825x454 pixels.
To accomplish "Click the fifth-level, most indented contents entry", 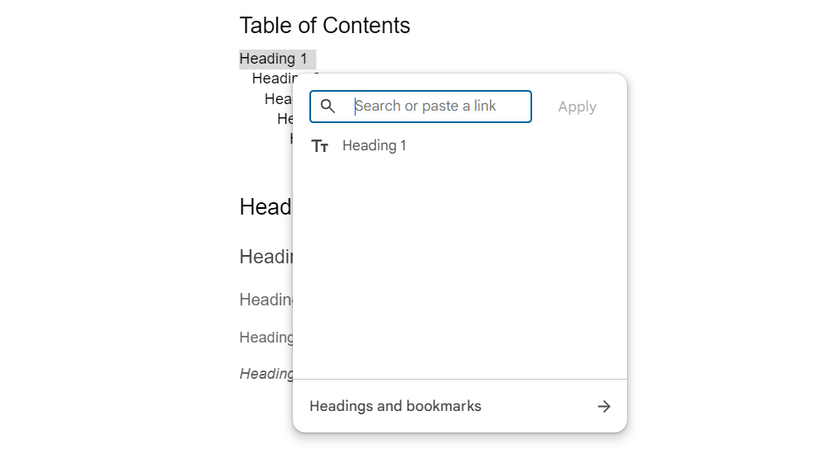I will pos(291,138).
